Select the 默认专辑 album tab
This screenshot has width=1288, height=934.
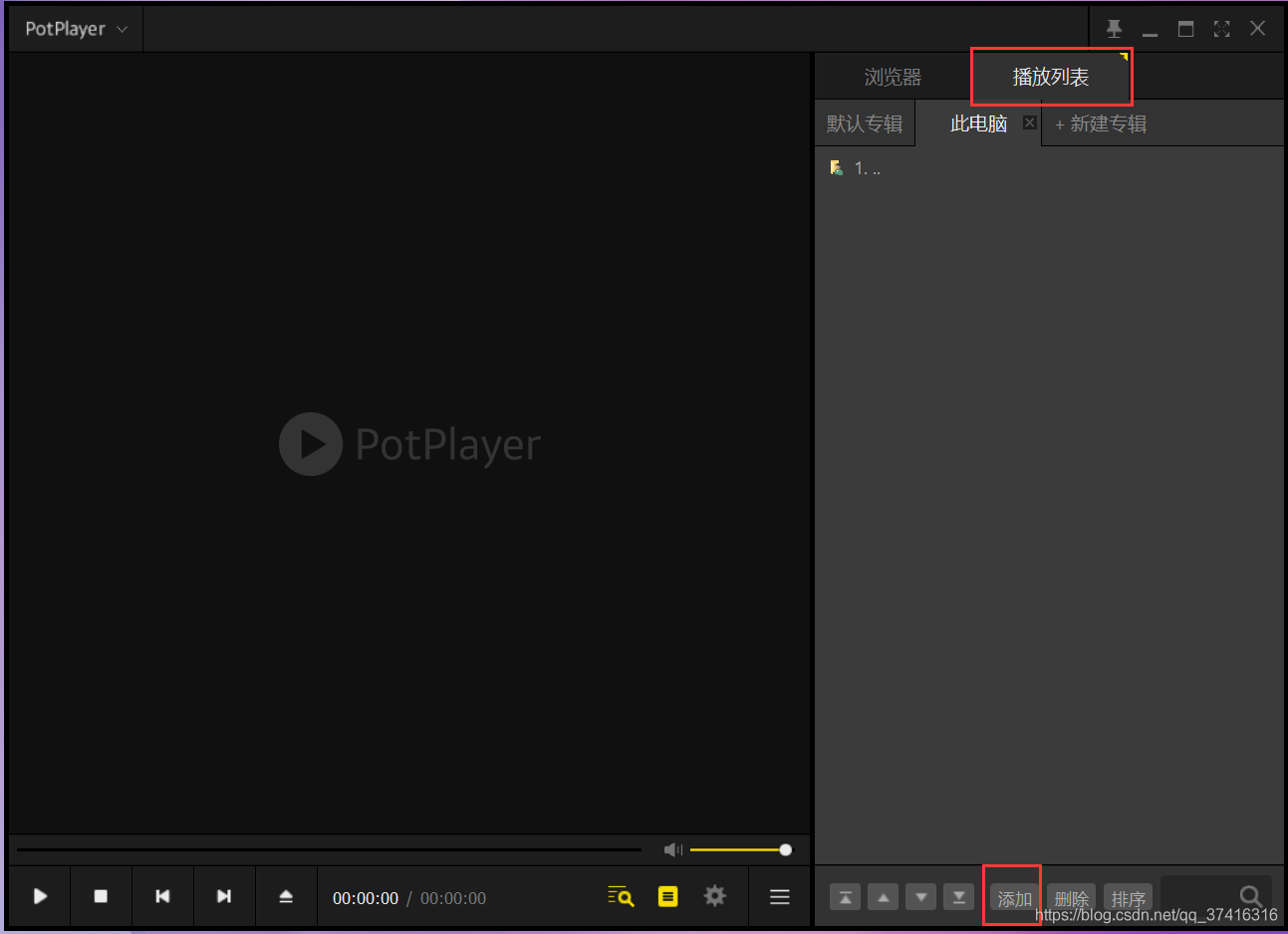(x=865, y=123)
